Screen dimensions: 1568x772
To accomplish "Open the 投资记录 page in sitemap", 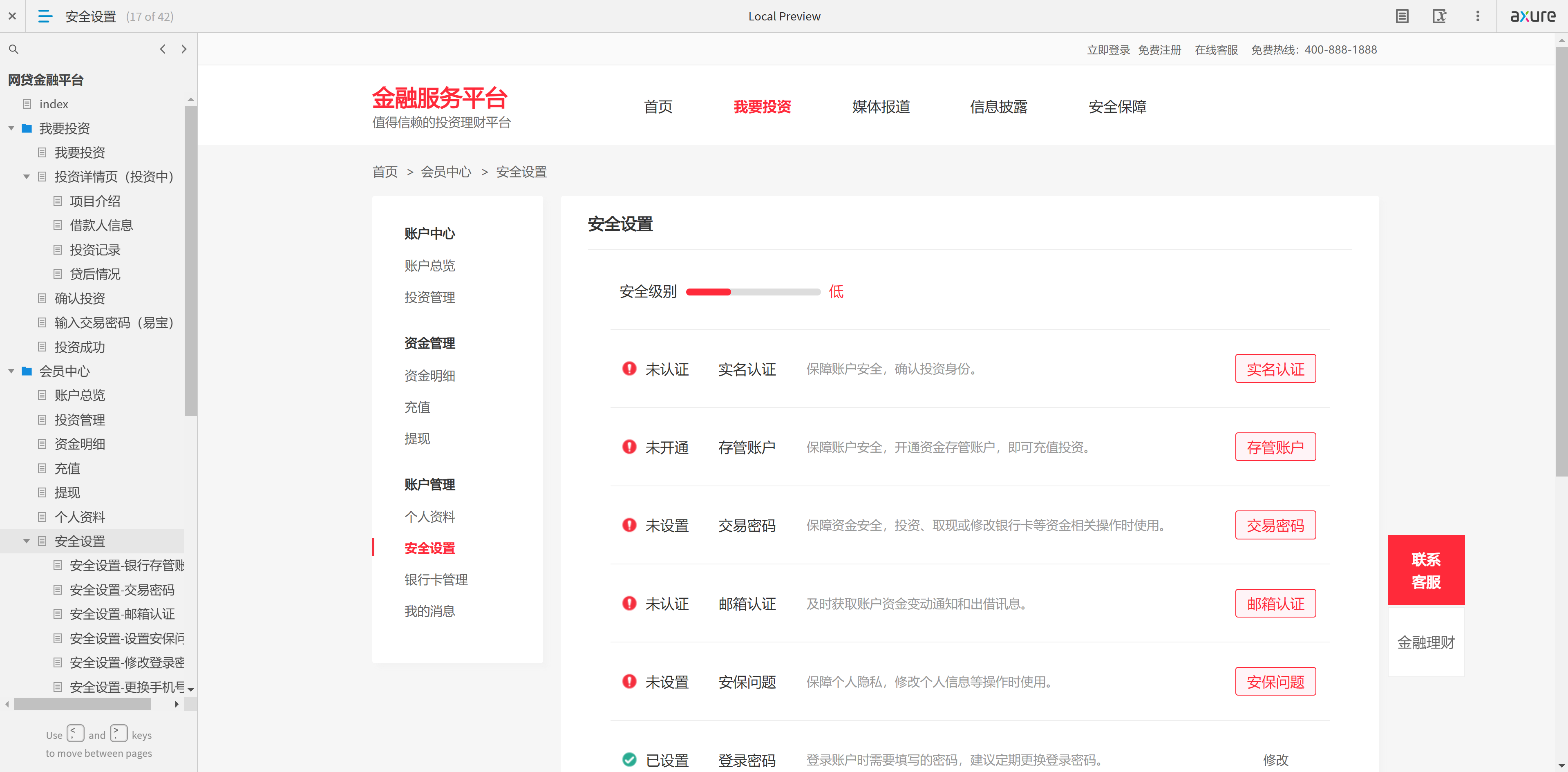I will (x=95, y=250).
